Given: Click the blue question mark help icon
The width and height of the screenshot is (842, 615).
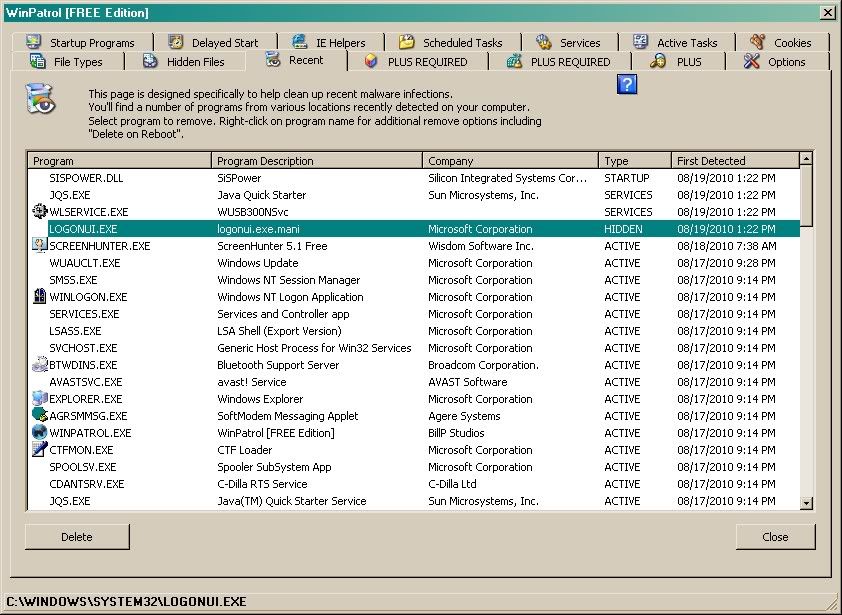Looking at the screenshot, I should (627, 84).
